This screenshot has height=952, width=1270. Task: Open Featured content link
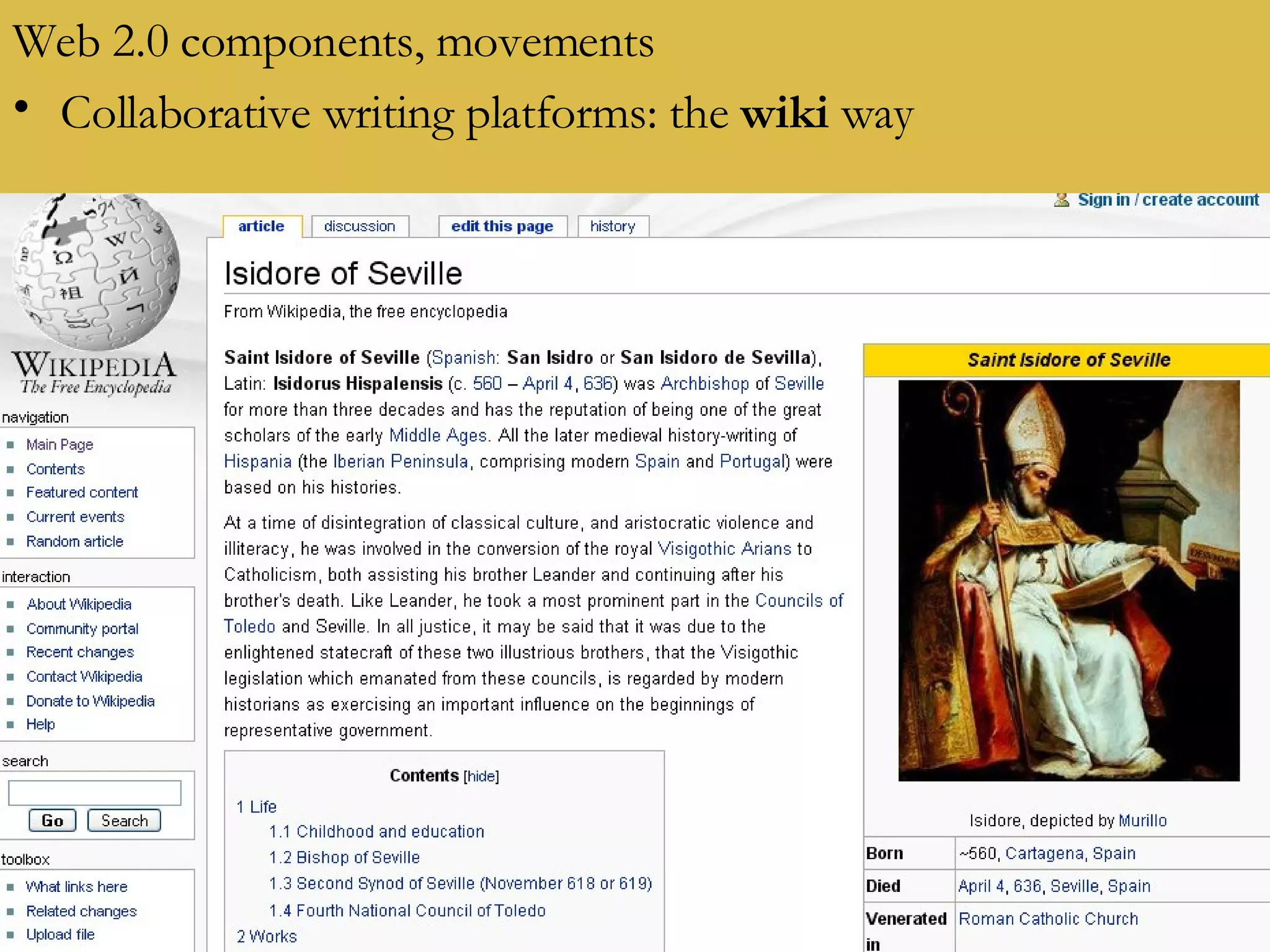pyautogui.click(x=82, y=492)
